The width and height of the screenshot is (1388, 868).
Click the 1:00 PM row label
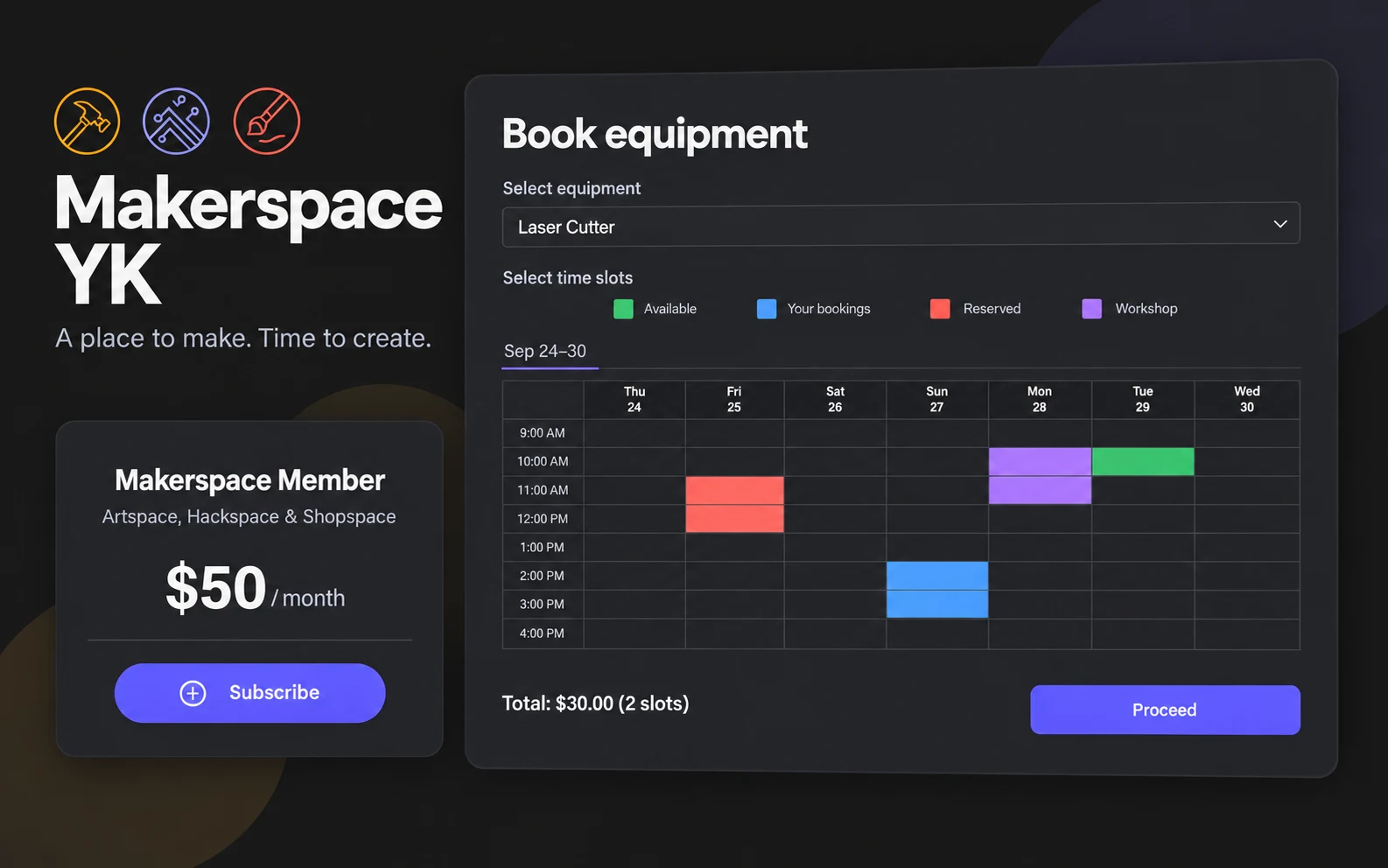543,548
